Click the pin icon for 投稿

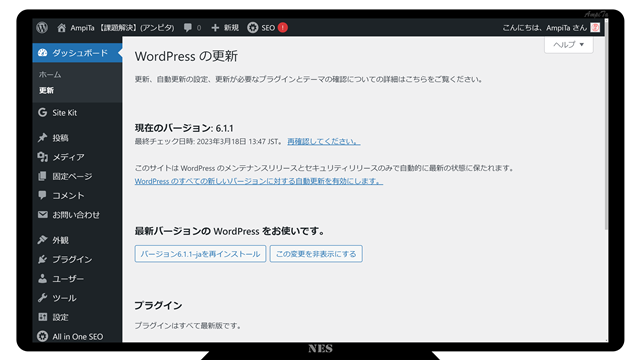[x=42, y=138]
